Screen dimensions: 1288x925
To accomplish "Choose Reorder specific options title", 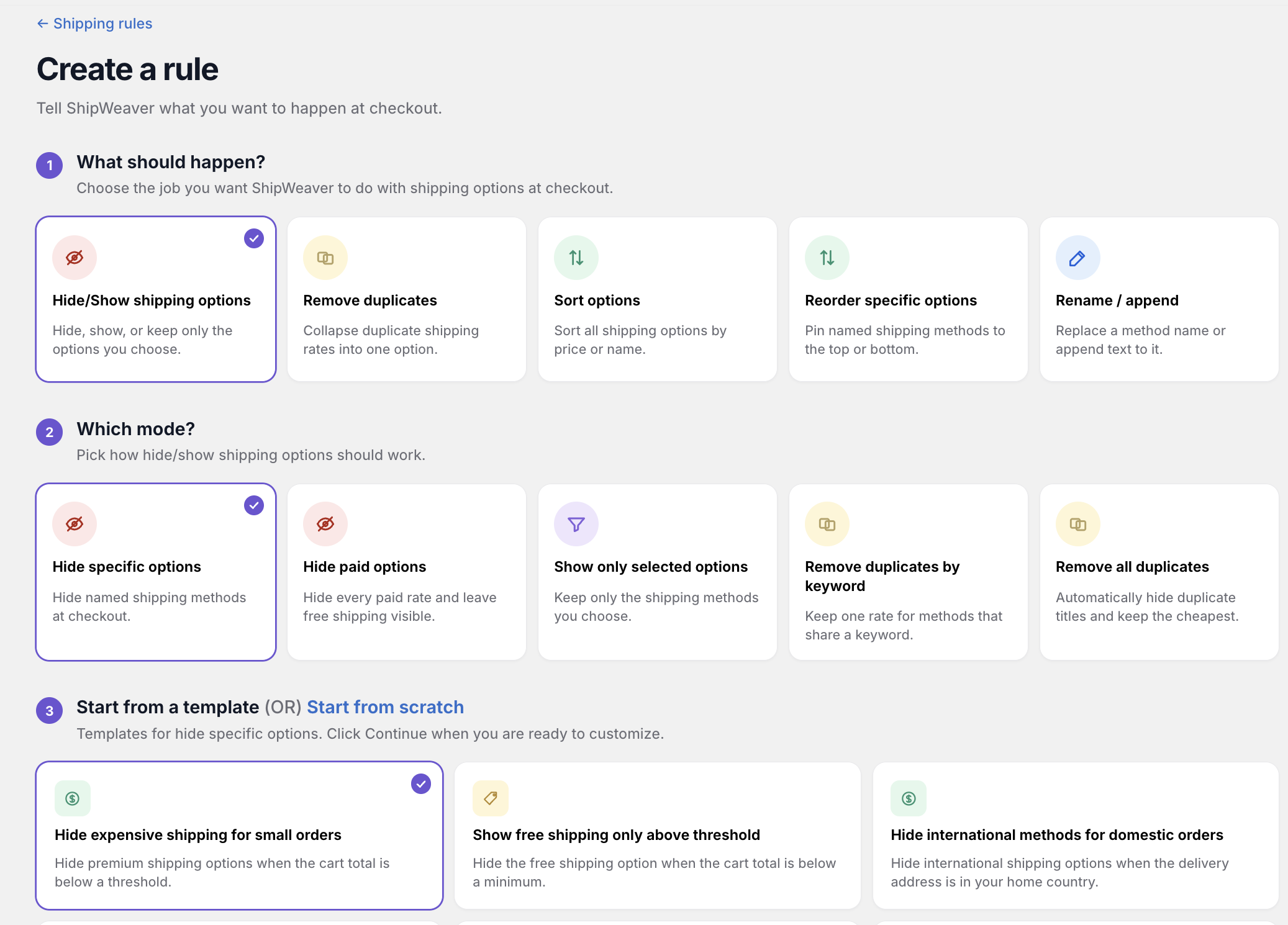I will tap(891, 300).
